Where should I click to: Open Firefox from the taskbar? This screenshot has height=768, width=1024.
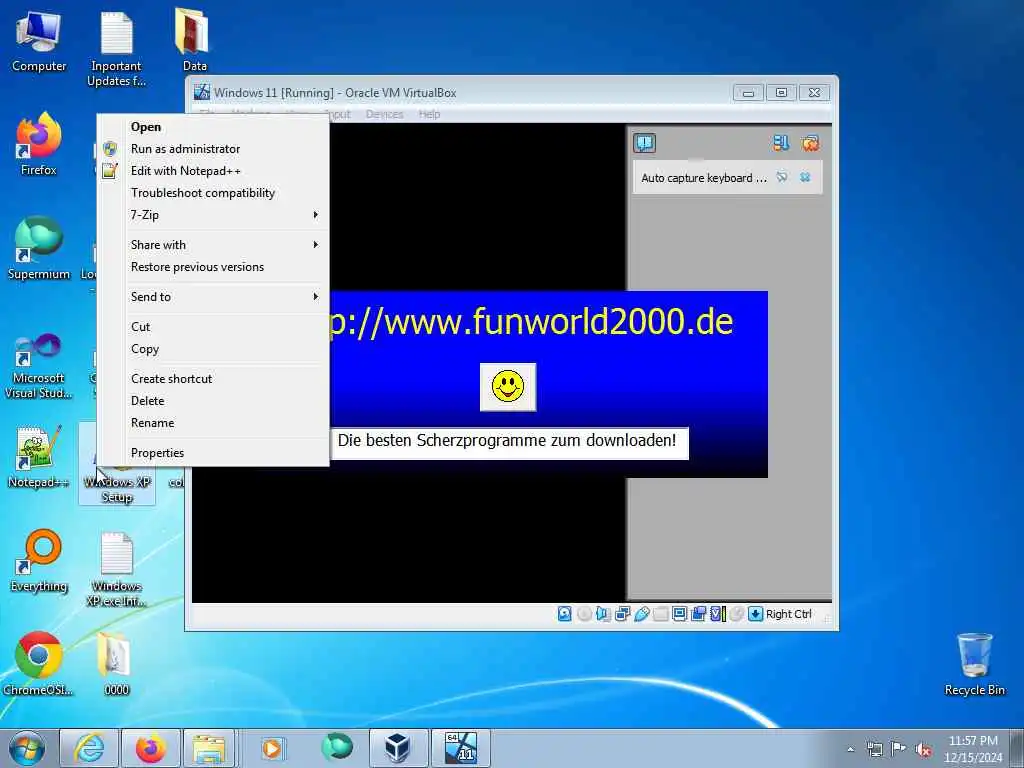(x=150, y=748)
